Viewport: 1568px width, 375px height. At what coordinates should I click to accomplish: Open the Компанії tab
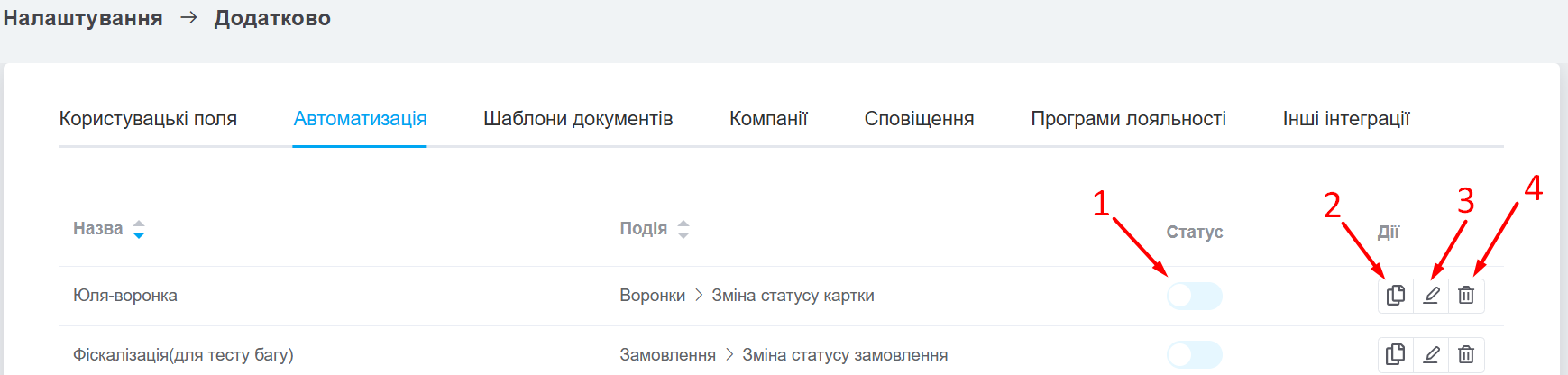pos(768,119)
